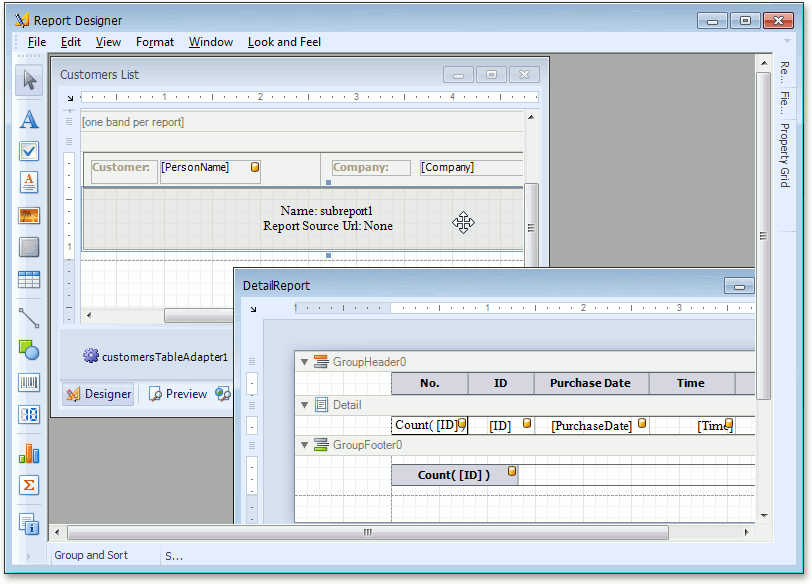Image resolution: width=812 pixels, height=584 pixels.
Task: Select the Line drawing tool
Action: 29,318
